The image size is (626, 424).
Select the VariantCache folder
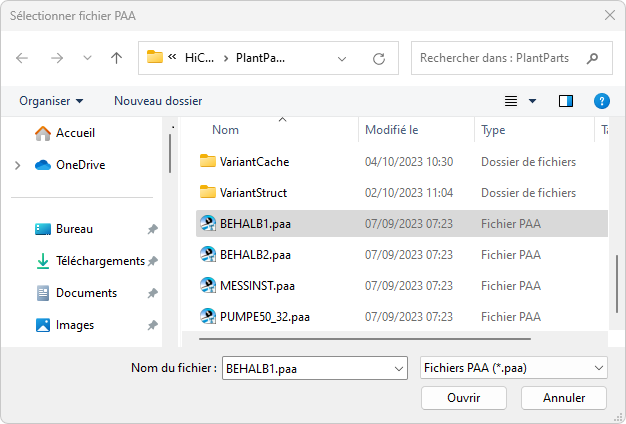coord(254,161)
